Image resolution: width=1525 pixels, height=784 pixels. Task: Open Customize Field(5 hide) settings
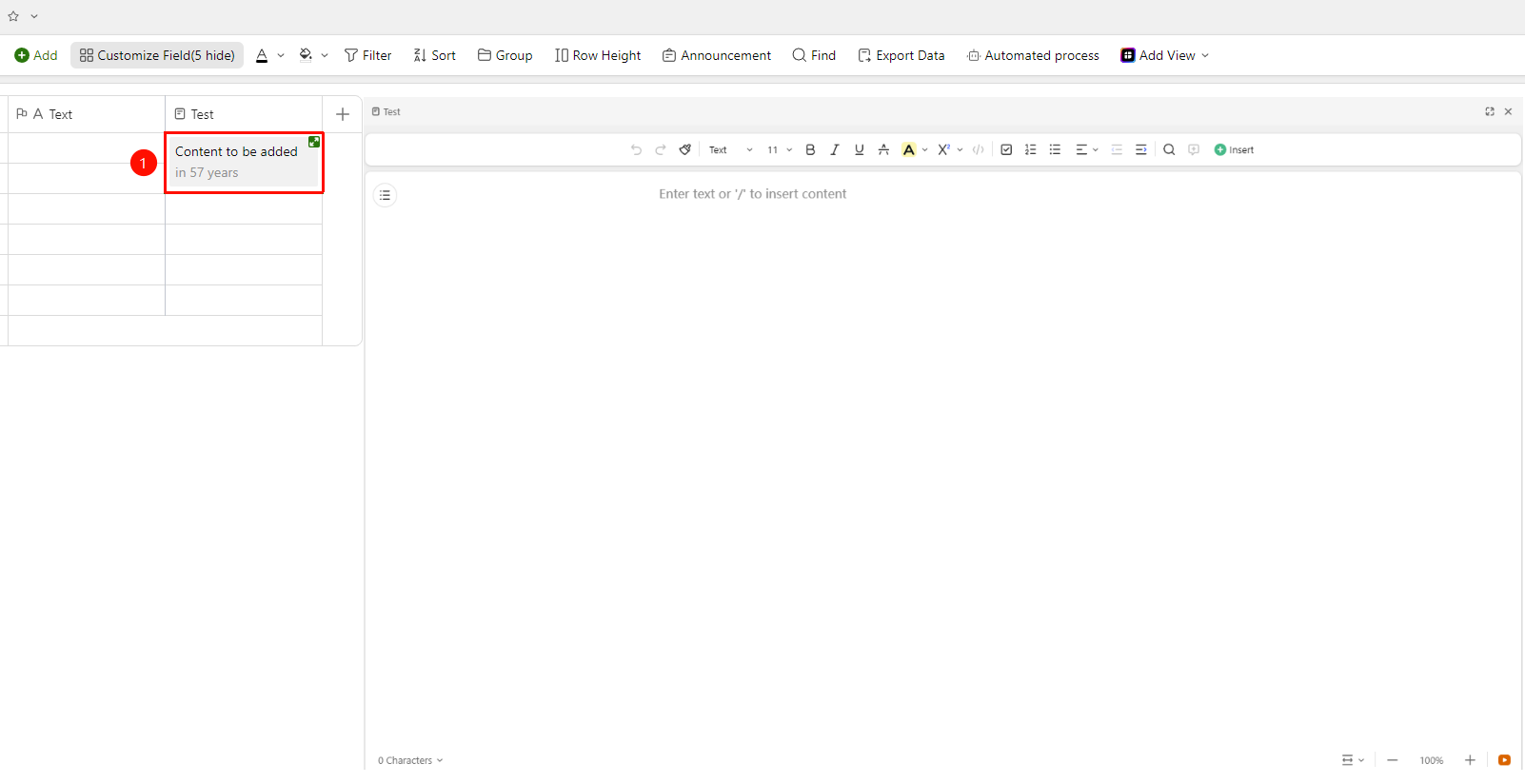click(x=157, y=55)
